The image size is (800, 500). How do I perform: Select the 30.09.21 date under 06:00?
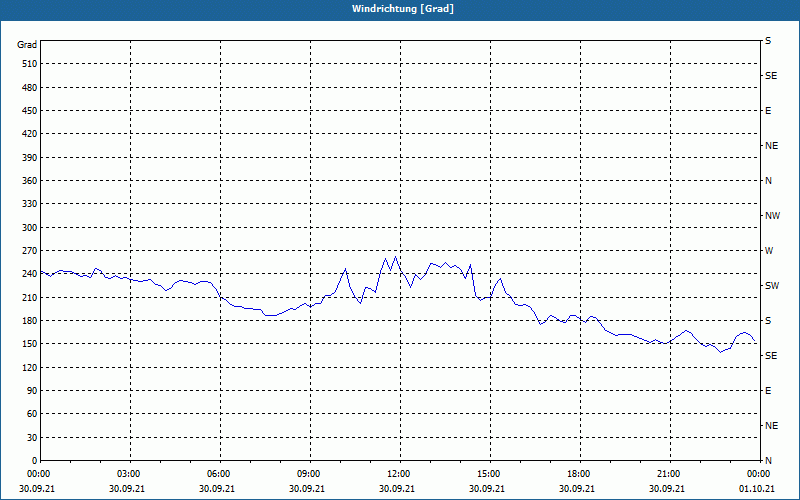217,489
